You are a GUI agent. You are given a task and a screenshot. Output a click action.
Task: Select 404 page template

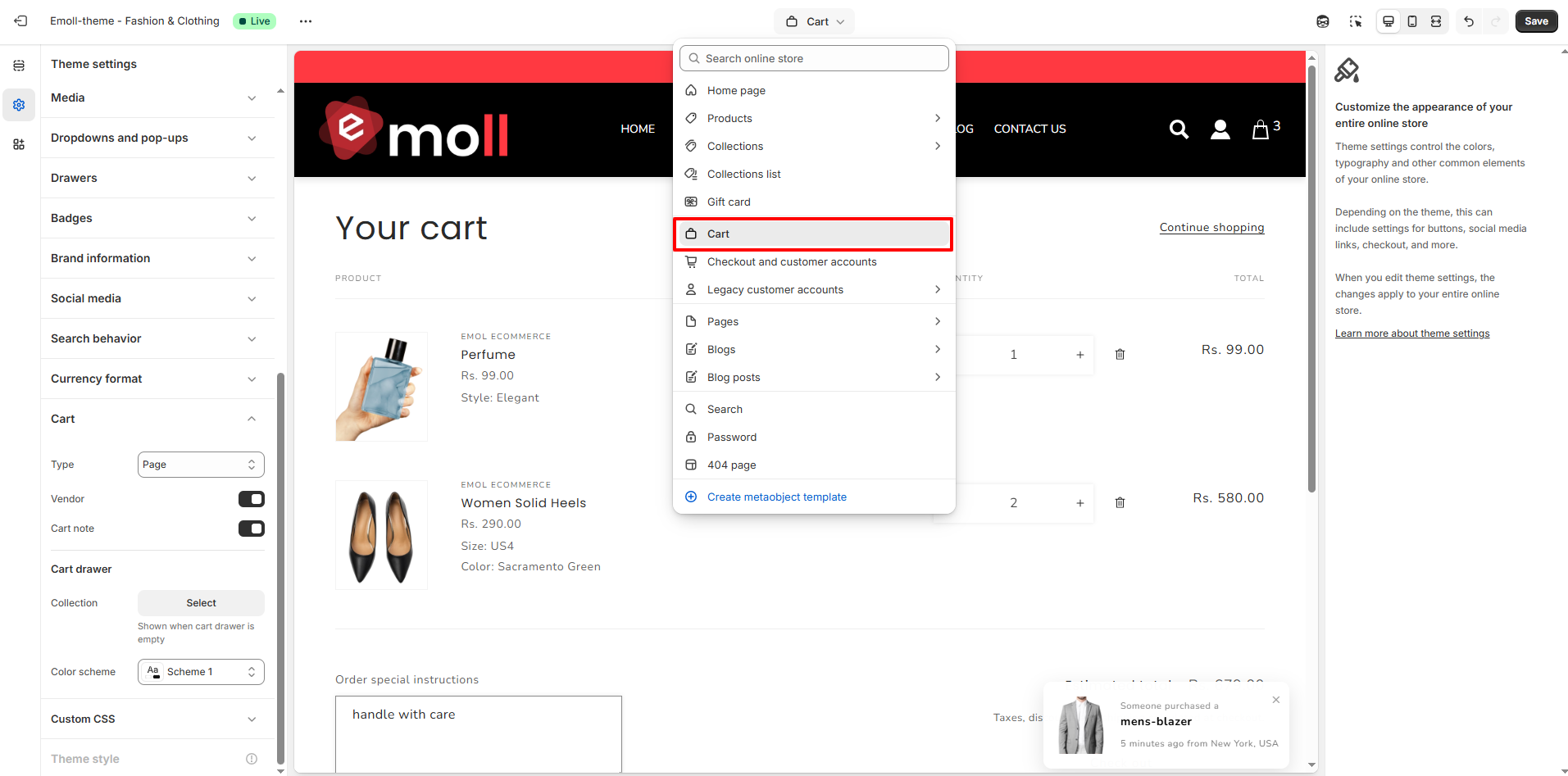click(x=814, y=465)
